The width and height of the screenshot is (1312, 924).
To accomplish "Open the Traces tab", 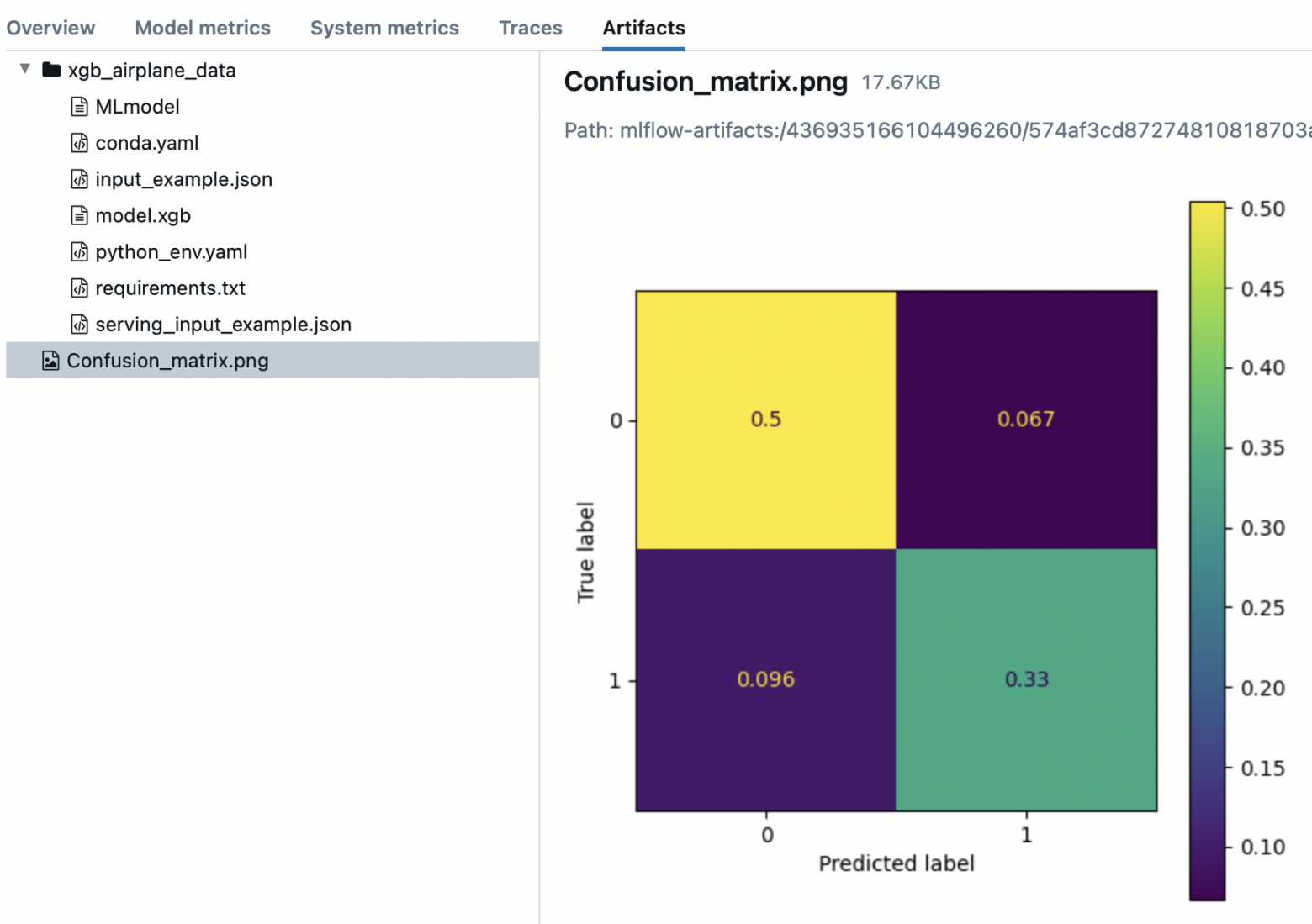I will point(530,28).
